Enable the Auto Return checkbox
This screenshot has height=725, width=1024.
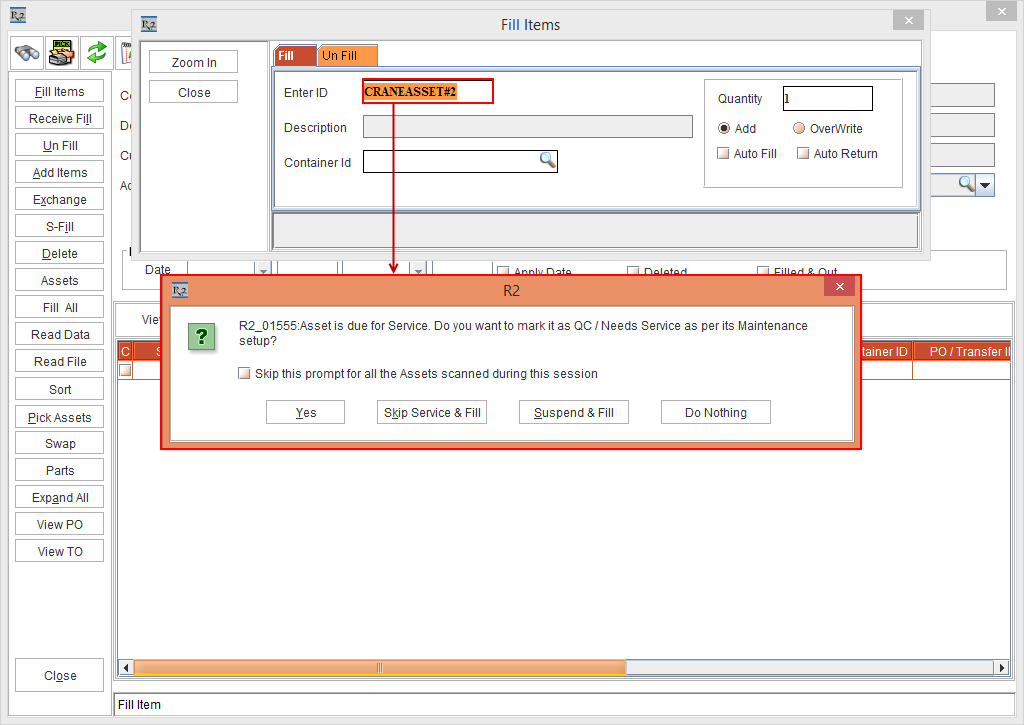(803, 153)
